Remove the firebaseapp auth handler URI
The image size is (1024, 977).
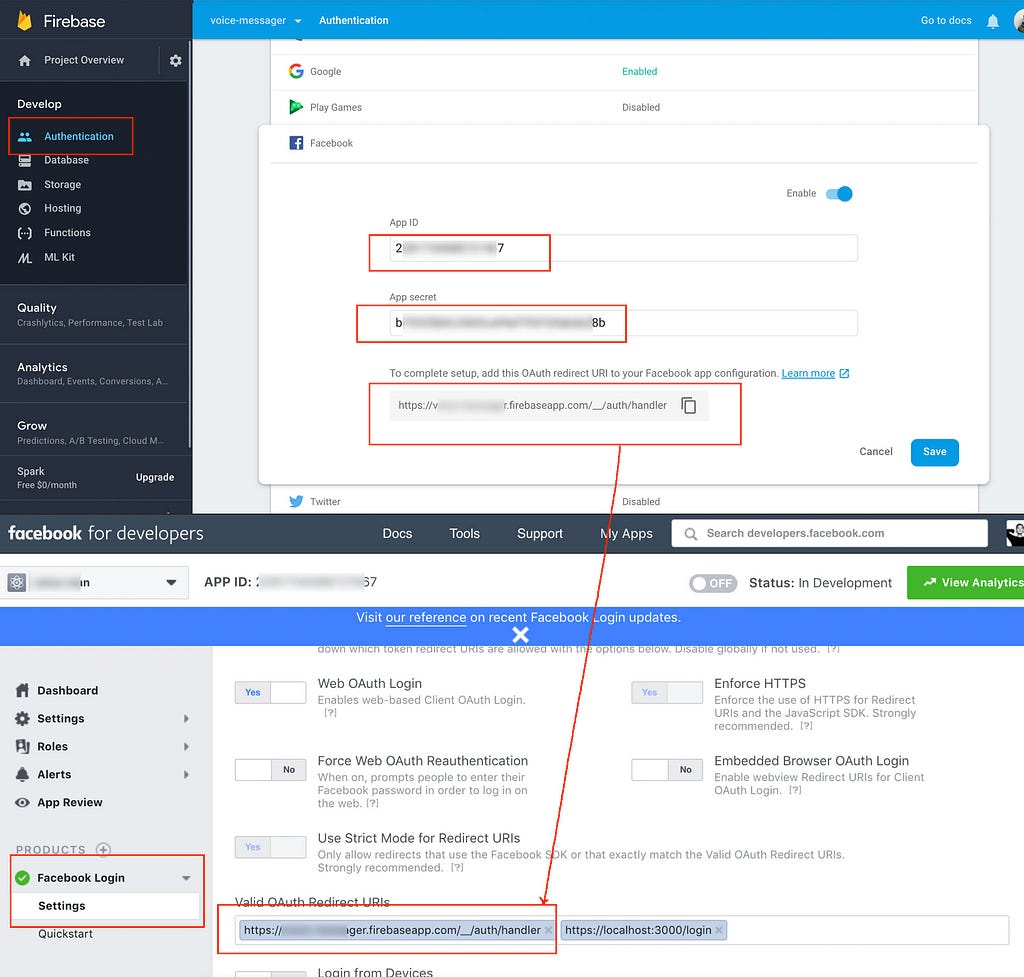tap(548, 930)
